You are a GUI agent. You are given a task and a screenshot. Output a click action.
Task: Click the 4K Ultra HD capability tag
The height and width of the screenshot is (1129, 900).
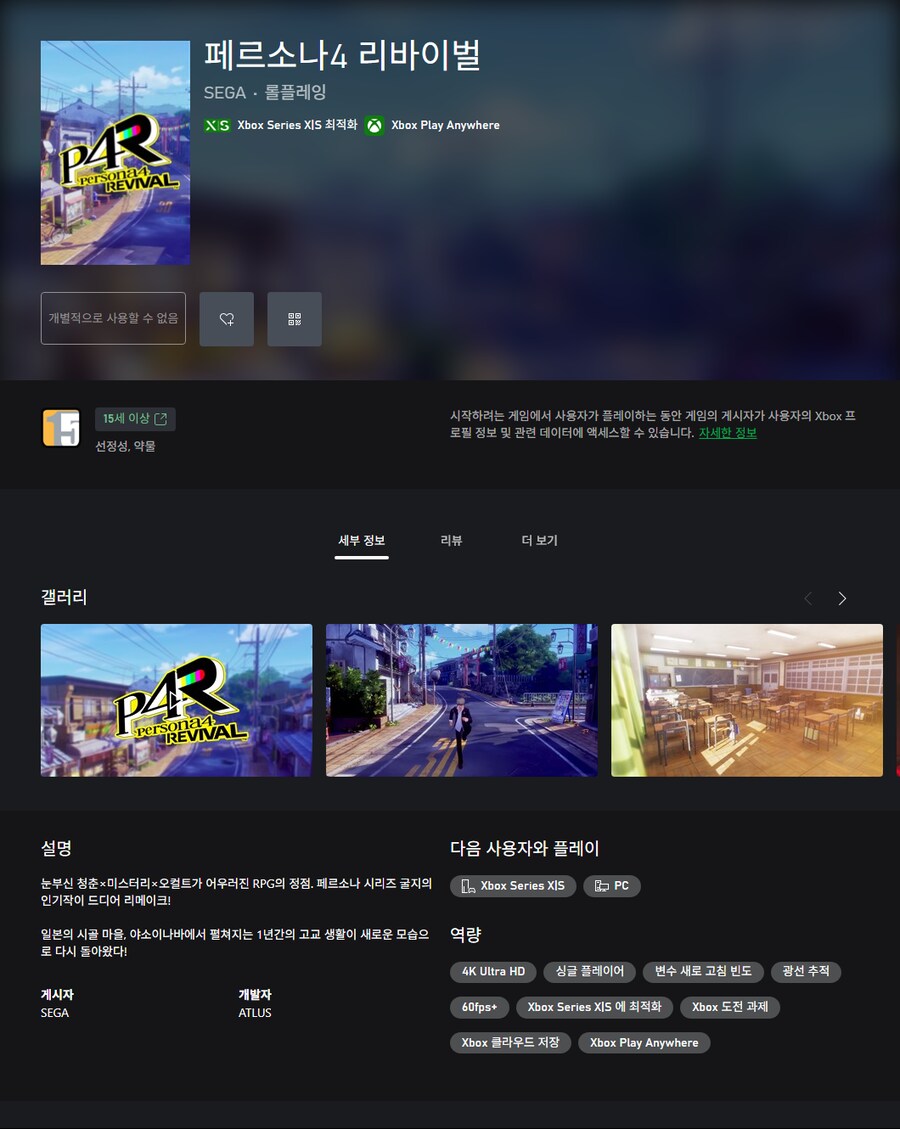click(493, 971)
